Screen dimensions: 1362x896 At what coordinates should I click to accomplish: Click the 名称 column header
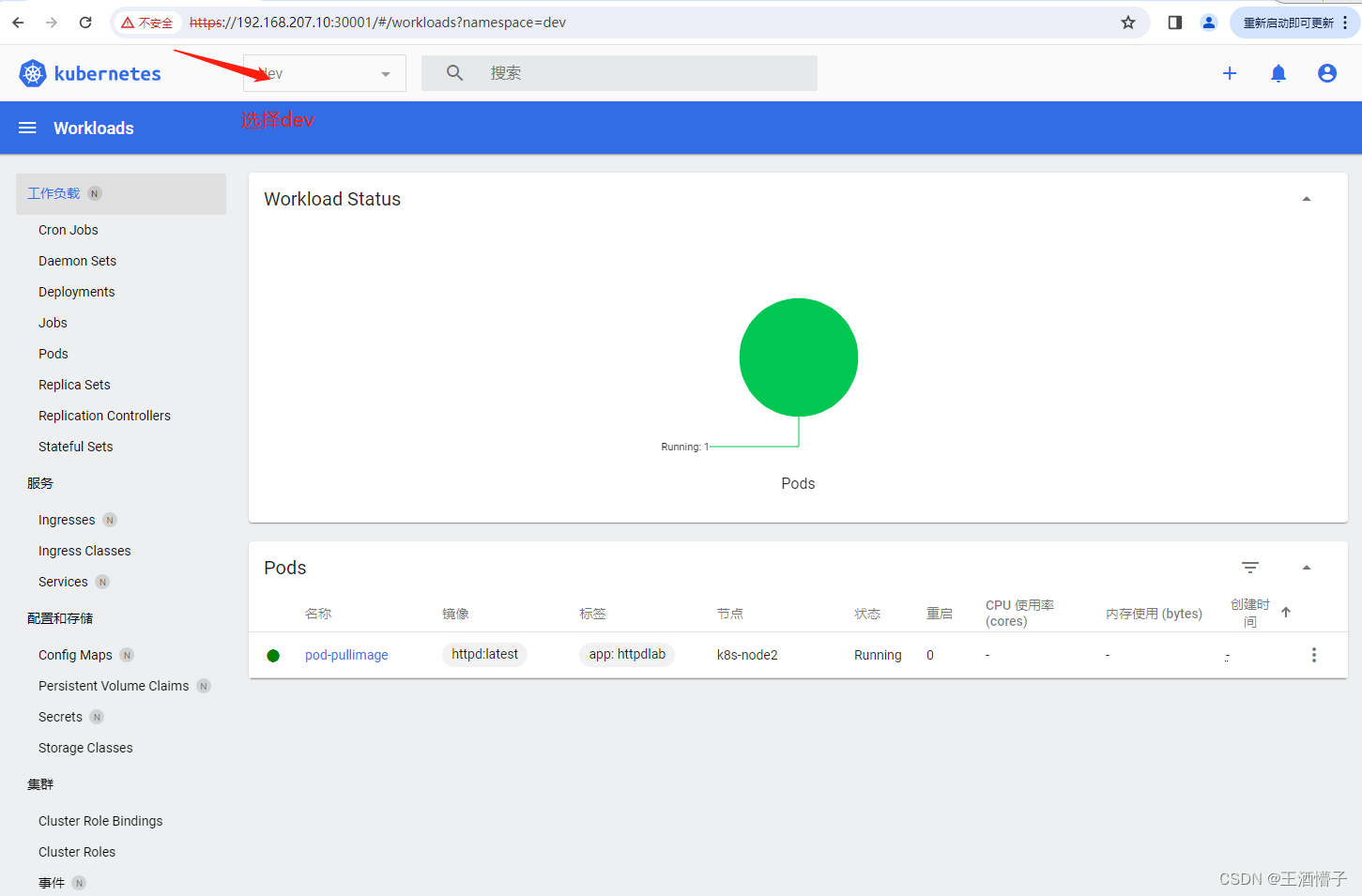point(318,614)
